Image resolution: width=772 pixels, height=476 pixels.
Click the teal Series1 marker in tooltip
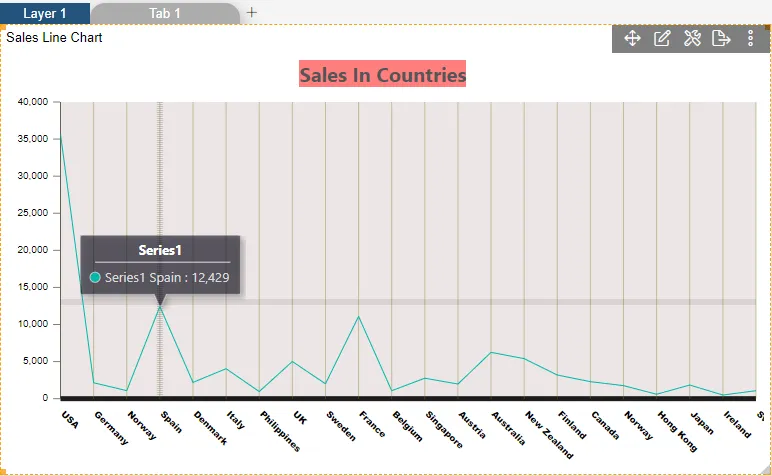(95, 277)
